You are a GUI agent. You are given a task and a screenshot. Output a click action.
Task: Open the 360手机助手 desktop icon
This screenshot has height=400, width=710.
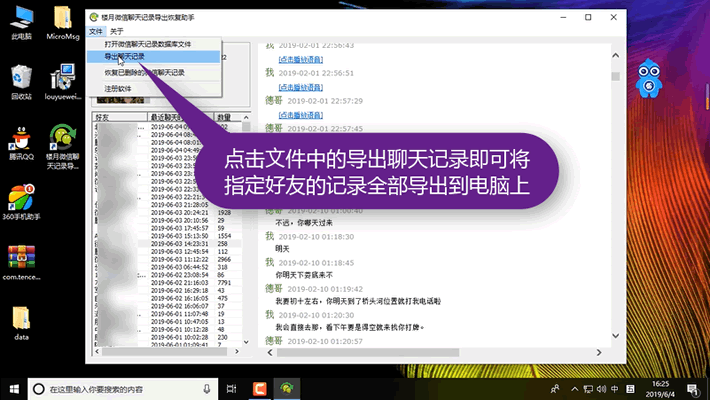[x=21, y=202]
